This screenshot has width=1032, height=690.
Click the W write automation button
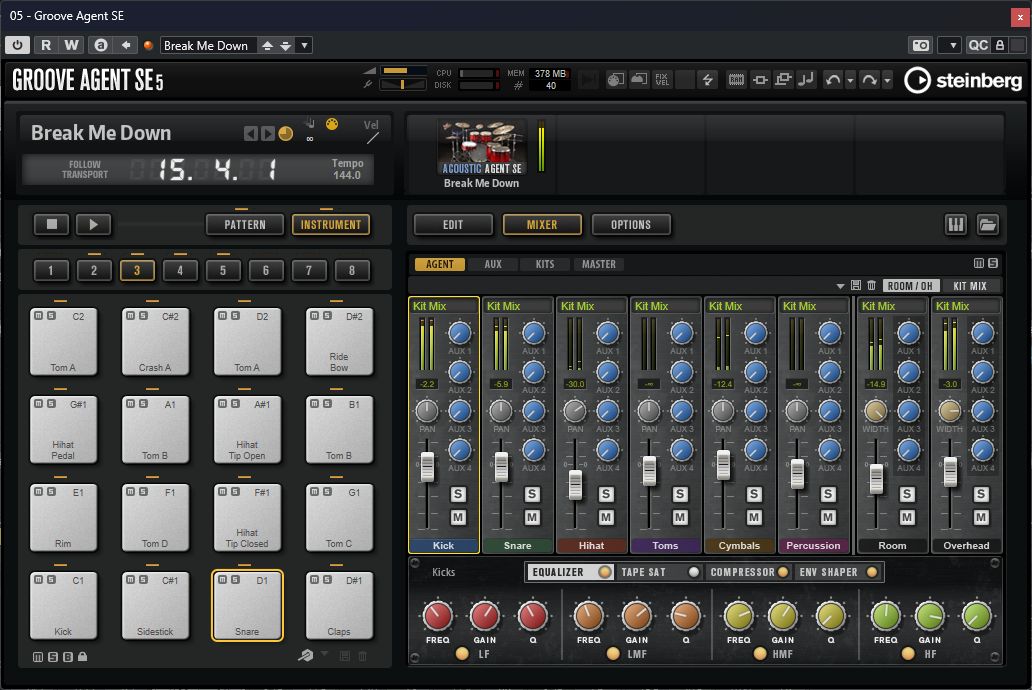click(71, 45)
